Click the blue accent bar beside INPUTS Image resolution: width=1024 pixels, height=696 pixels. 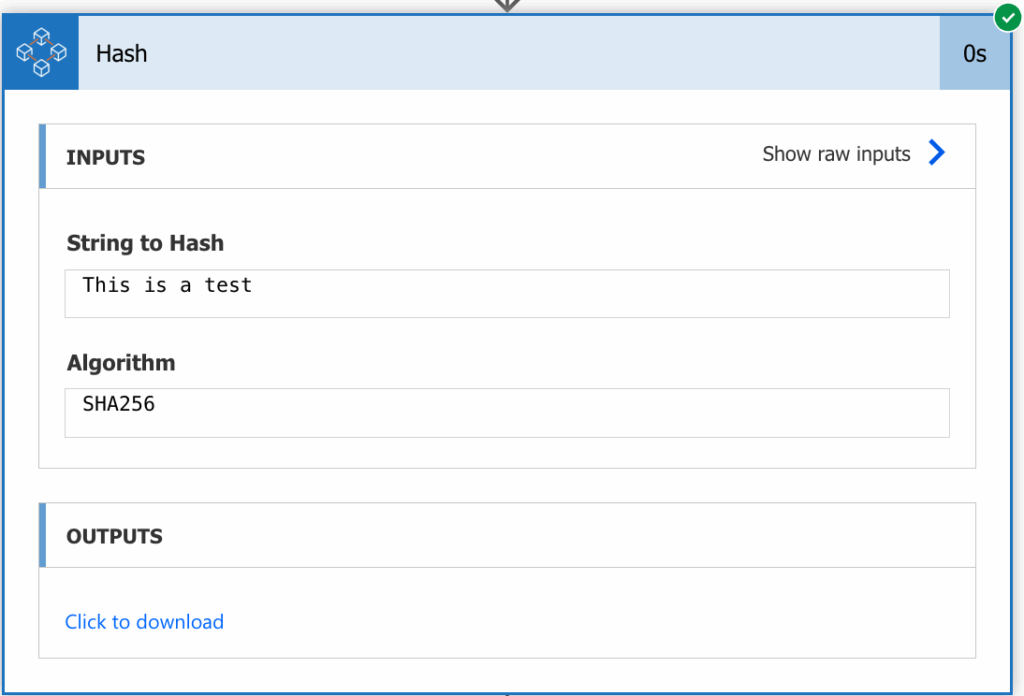[x=42, y=156]
